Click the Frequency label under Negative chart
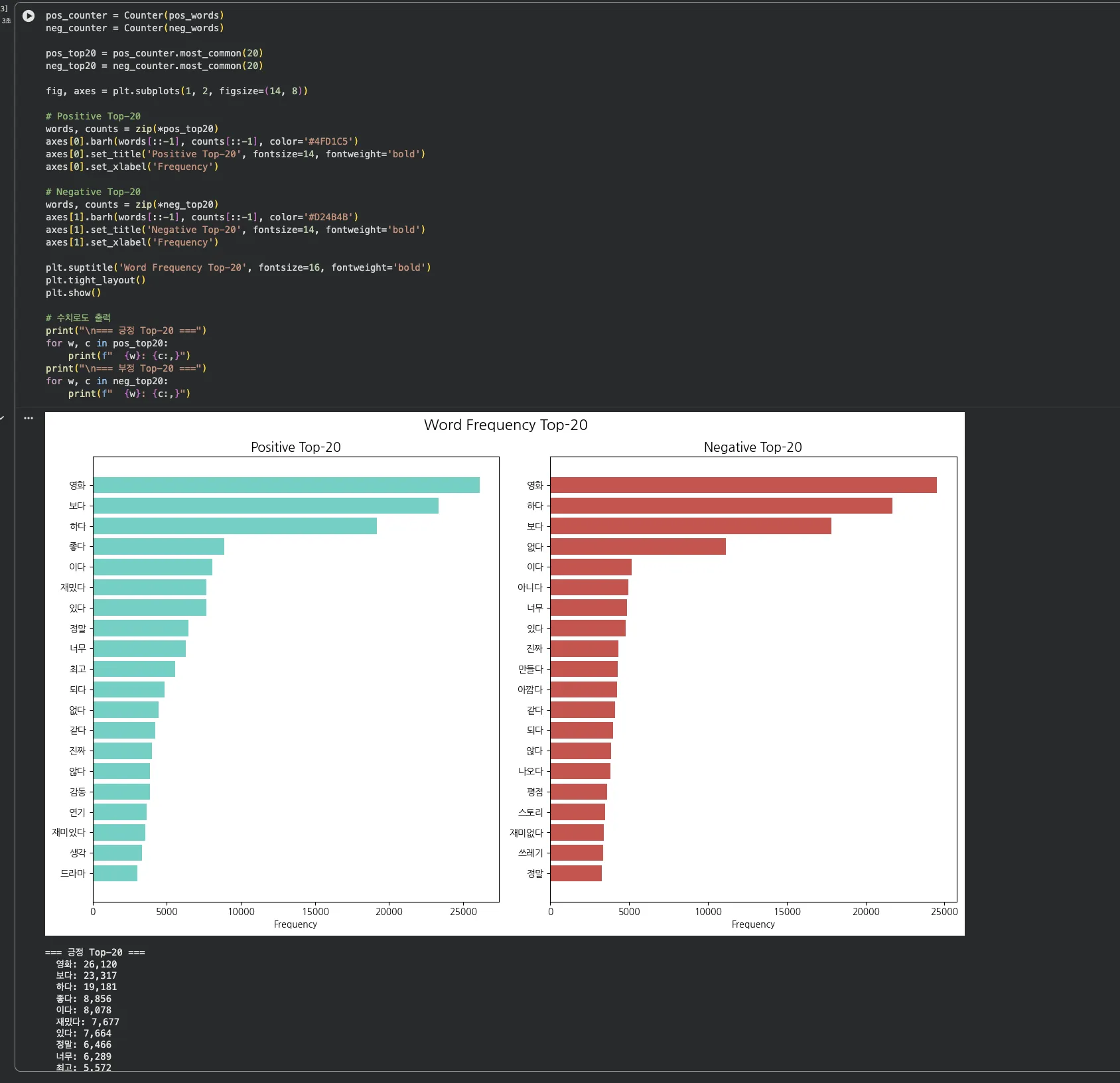Image resolution: width=1120 pixels, height=1083 pixels. tap(752, 924)
